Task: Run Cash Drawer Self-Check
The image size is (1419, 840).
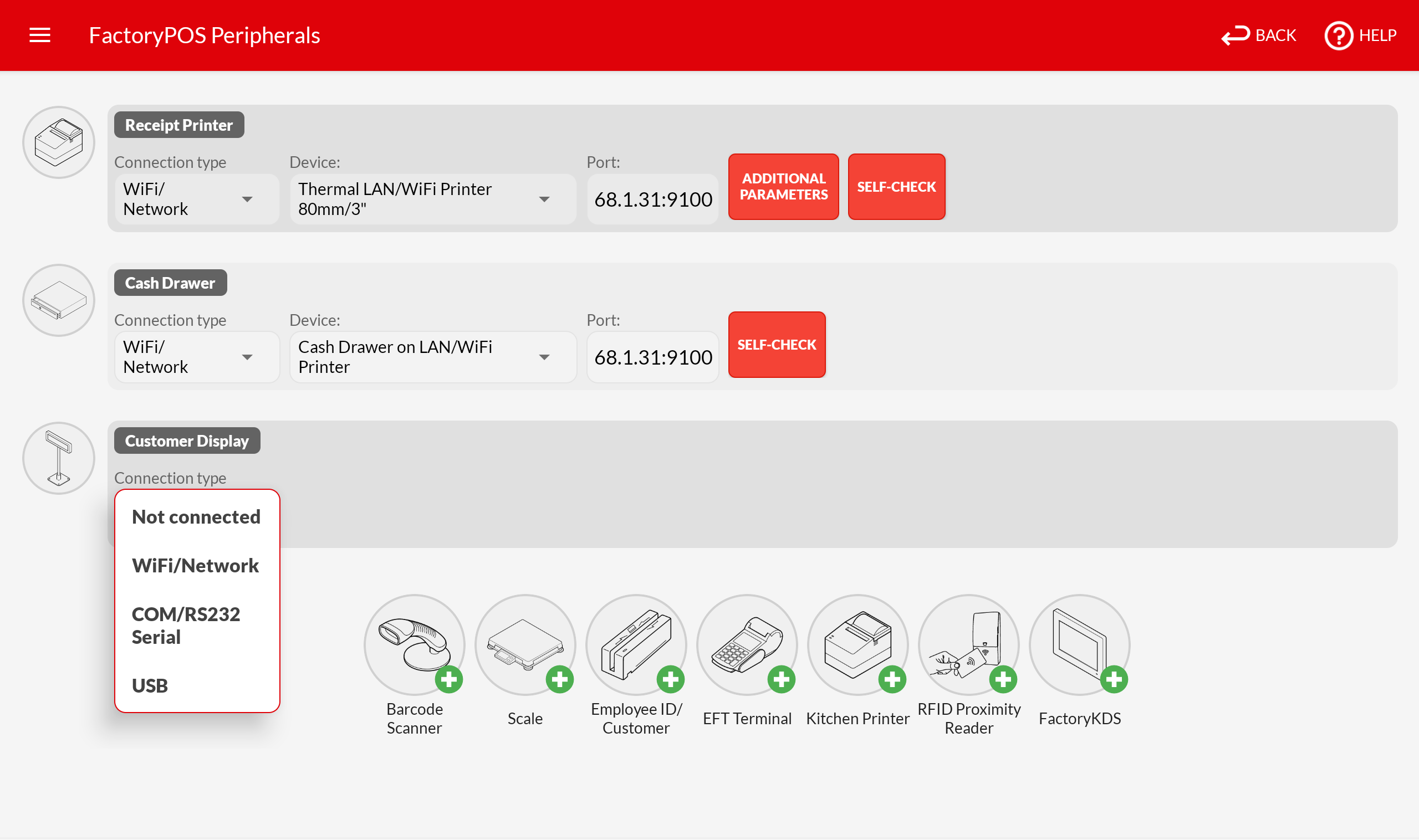Action: 777,345
